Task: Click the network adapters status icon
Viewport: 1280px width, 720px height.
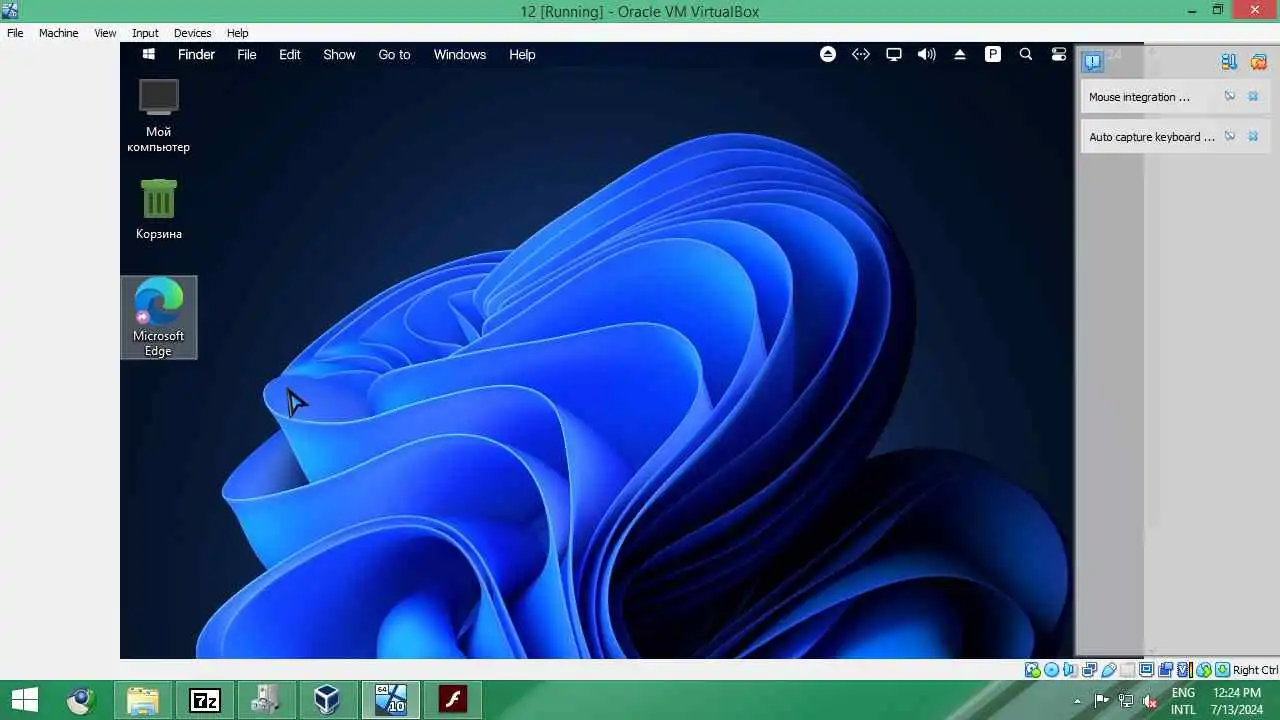Action: 1089,670
